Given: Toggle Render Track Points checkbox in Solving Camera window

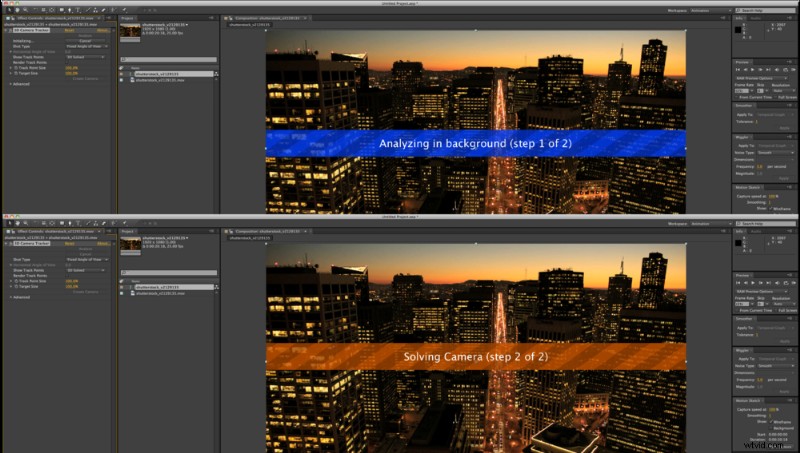Looking at the screenshot, I should 68,275.
